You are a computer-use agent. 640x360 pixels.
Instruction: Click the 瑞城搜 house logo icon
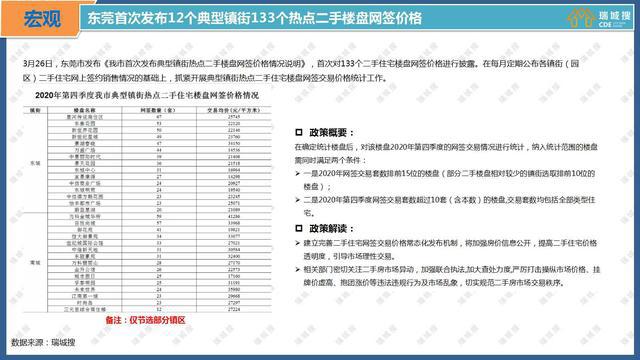(581, 18)
